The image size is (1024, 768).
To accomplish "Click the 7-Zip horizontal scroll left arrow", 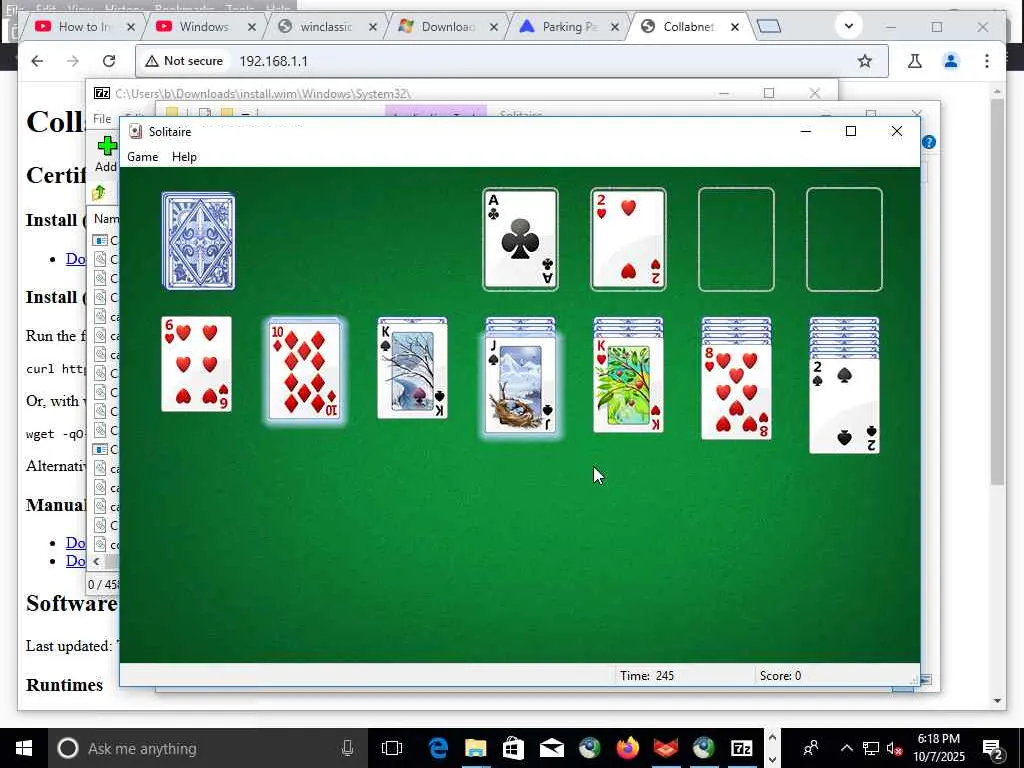I will pyautogui.click(x=97, y=561).
